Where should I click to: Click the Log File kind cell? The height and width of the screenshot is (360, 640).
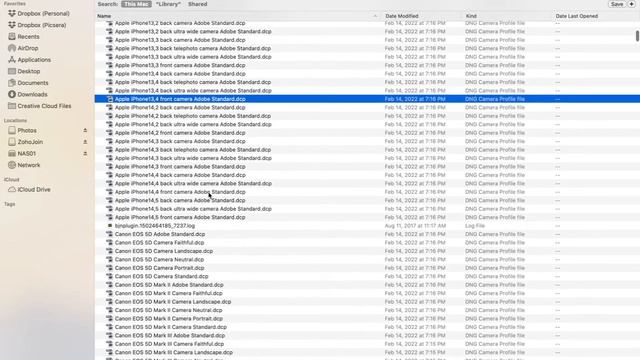pyautogui.click(x=475, y=226)
